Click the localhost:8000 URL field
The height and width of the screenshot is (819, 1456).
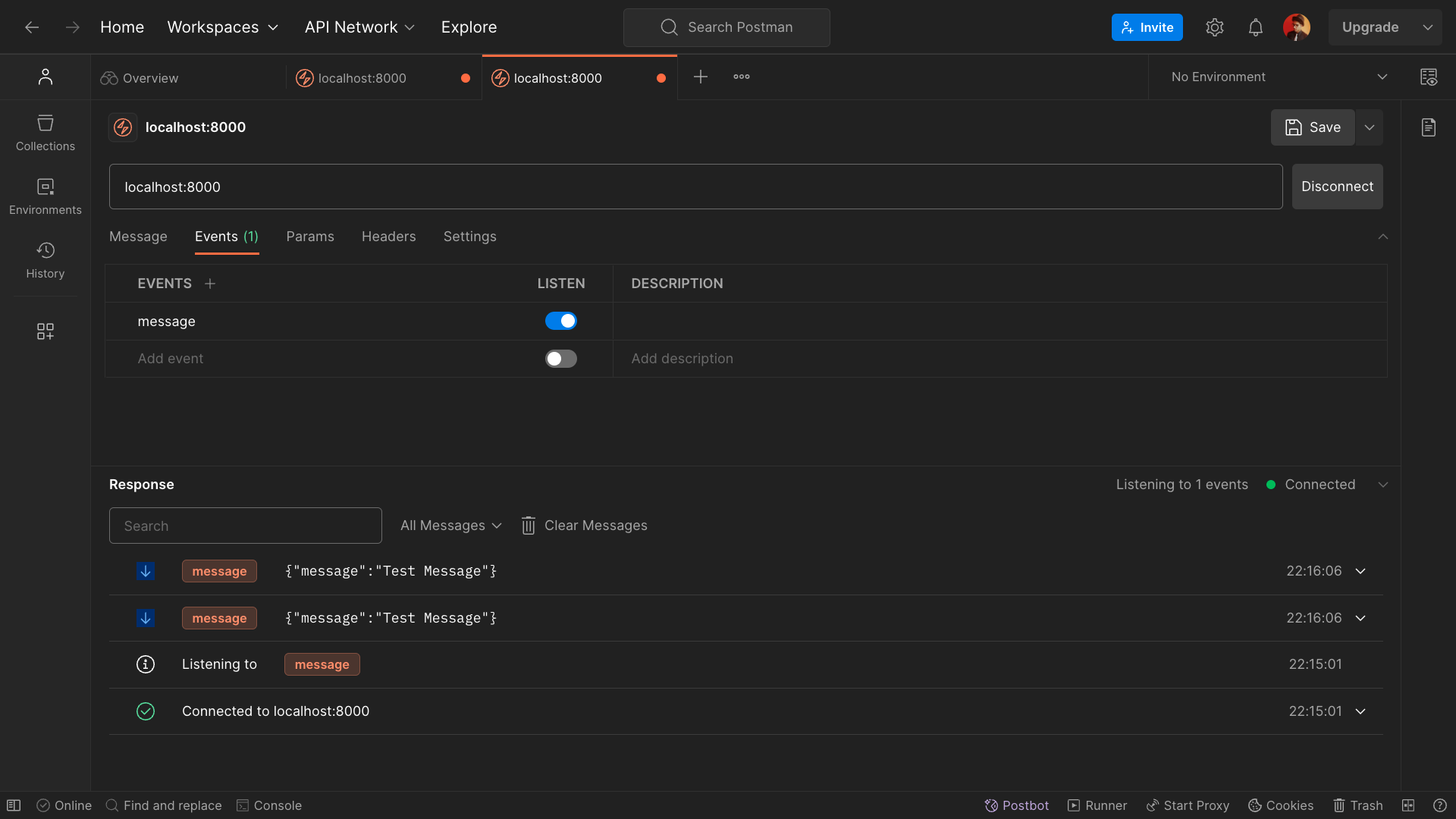[696, 187]
